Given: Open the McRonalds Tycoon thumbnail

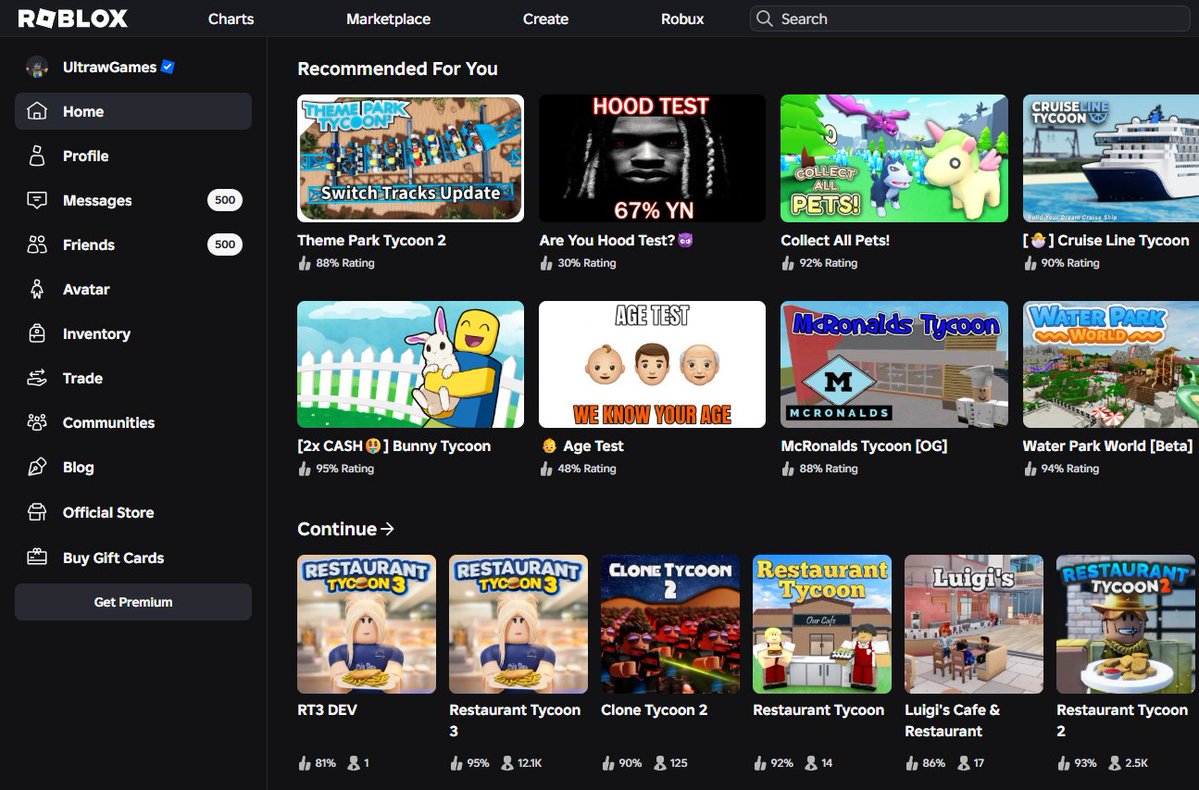Looking at the screenshot, I should (x=894, y=364).
